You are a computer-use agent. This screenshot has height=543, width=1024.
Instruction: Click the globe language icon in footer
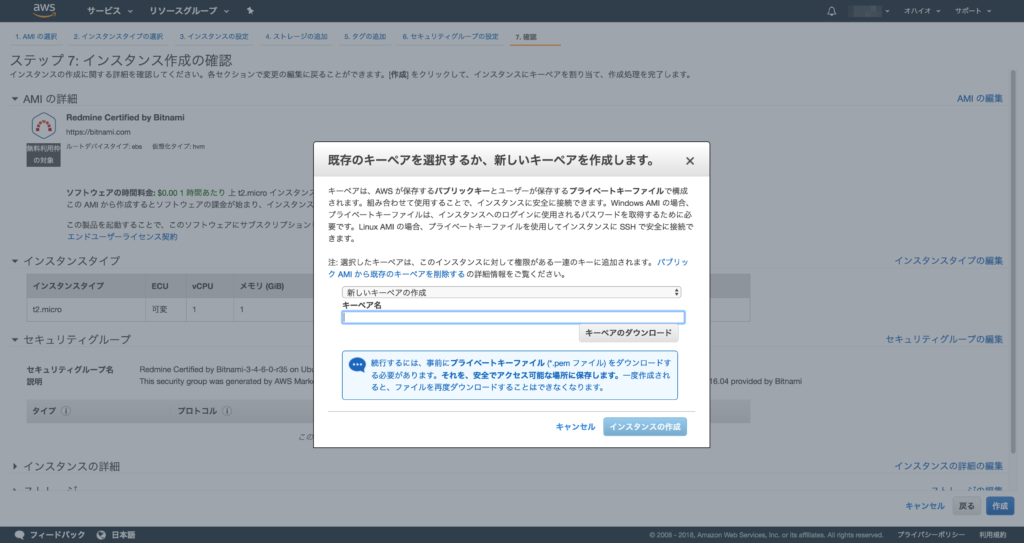[101, 534]
